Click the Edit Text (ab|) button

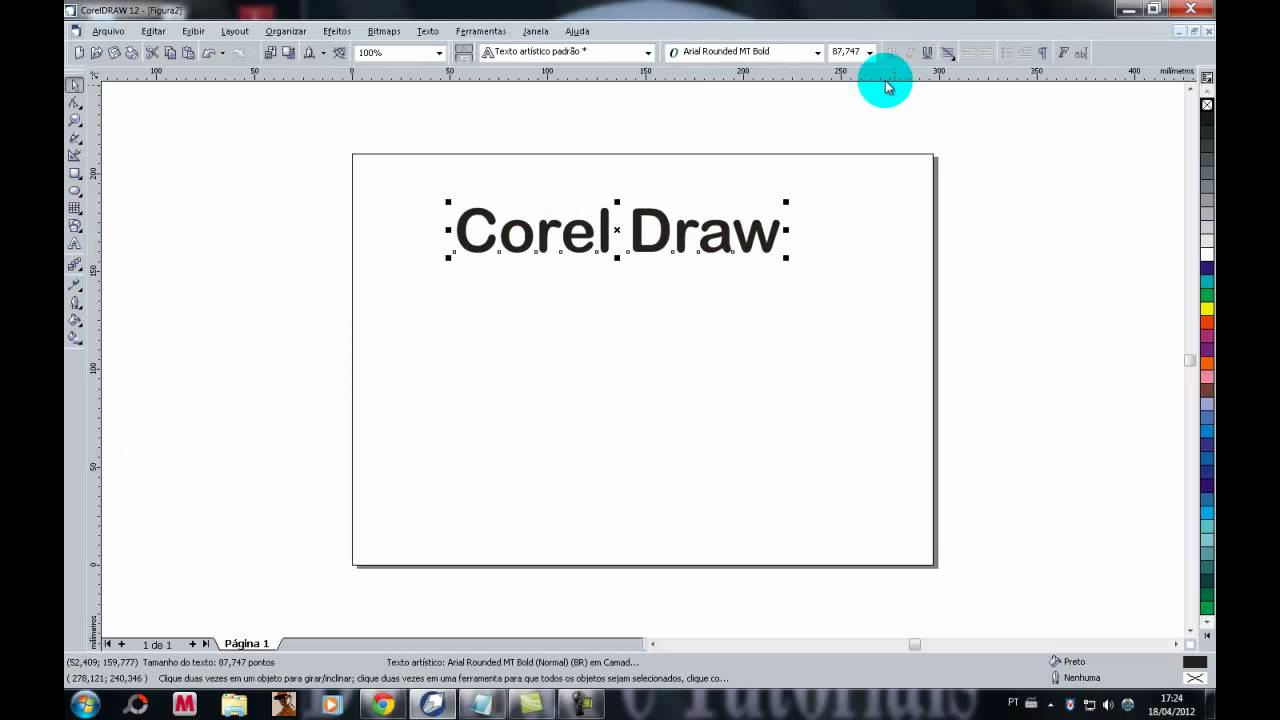1081,52
